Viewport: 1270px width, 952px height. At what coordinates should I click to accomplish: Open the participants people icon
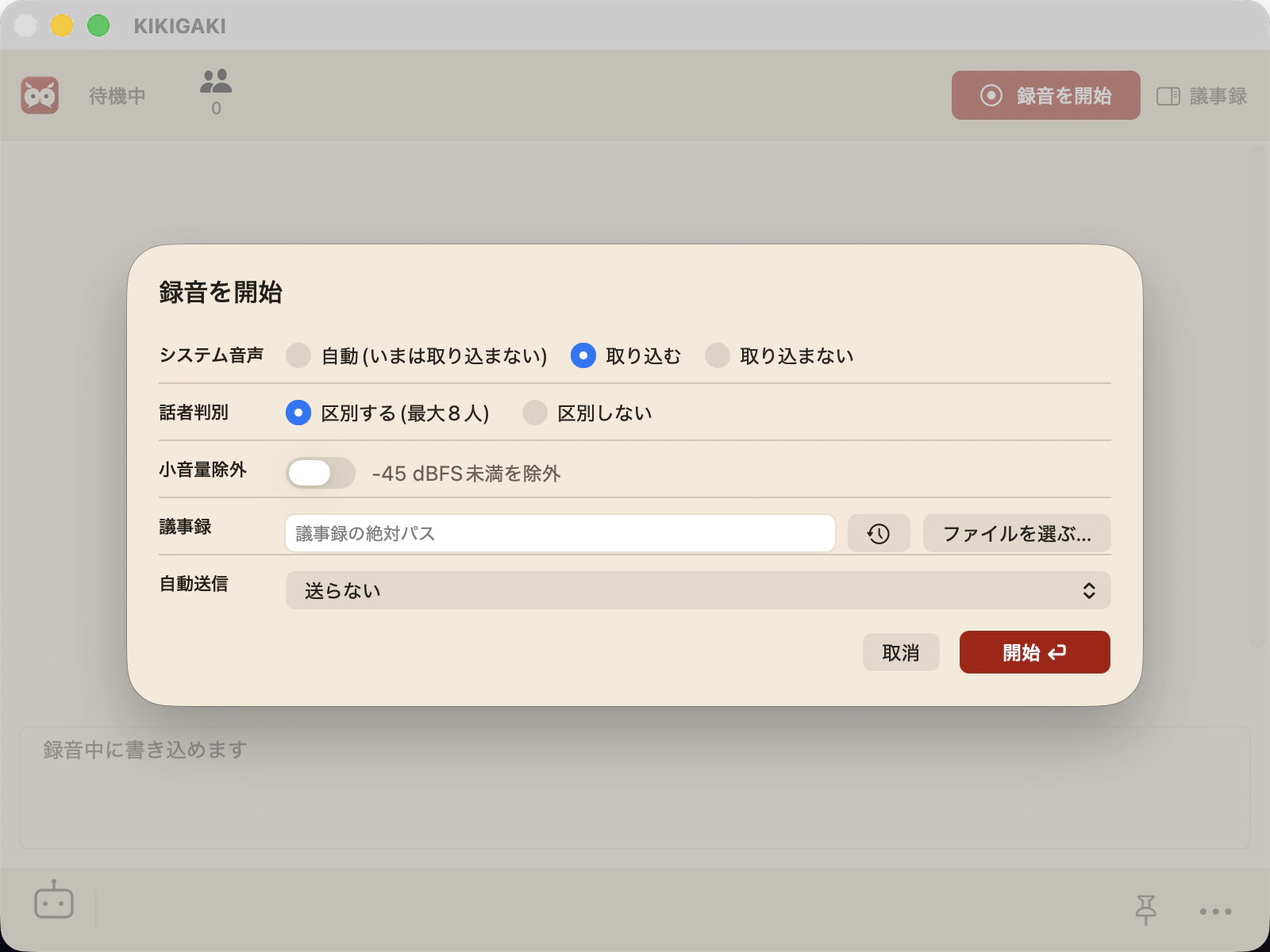coord(216,82)
